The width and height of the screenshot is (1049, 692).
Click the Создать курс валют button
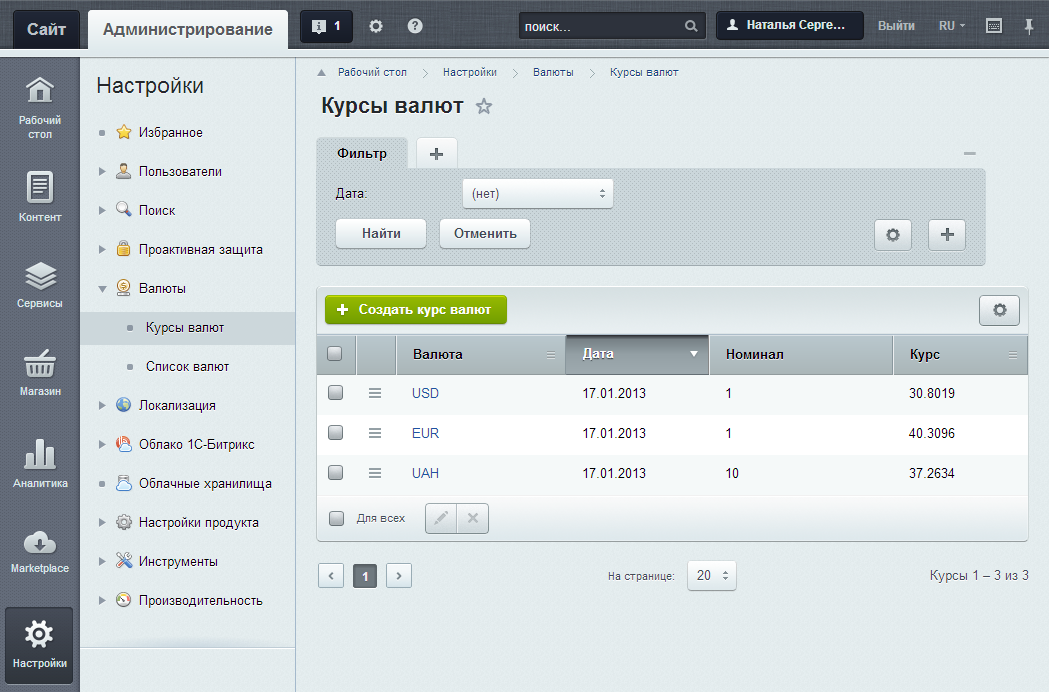[x=415, y=310]
